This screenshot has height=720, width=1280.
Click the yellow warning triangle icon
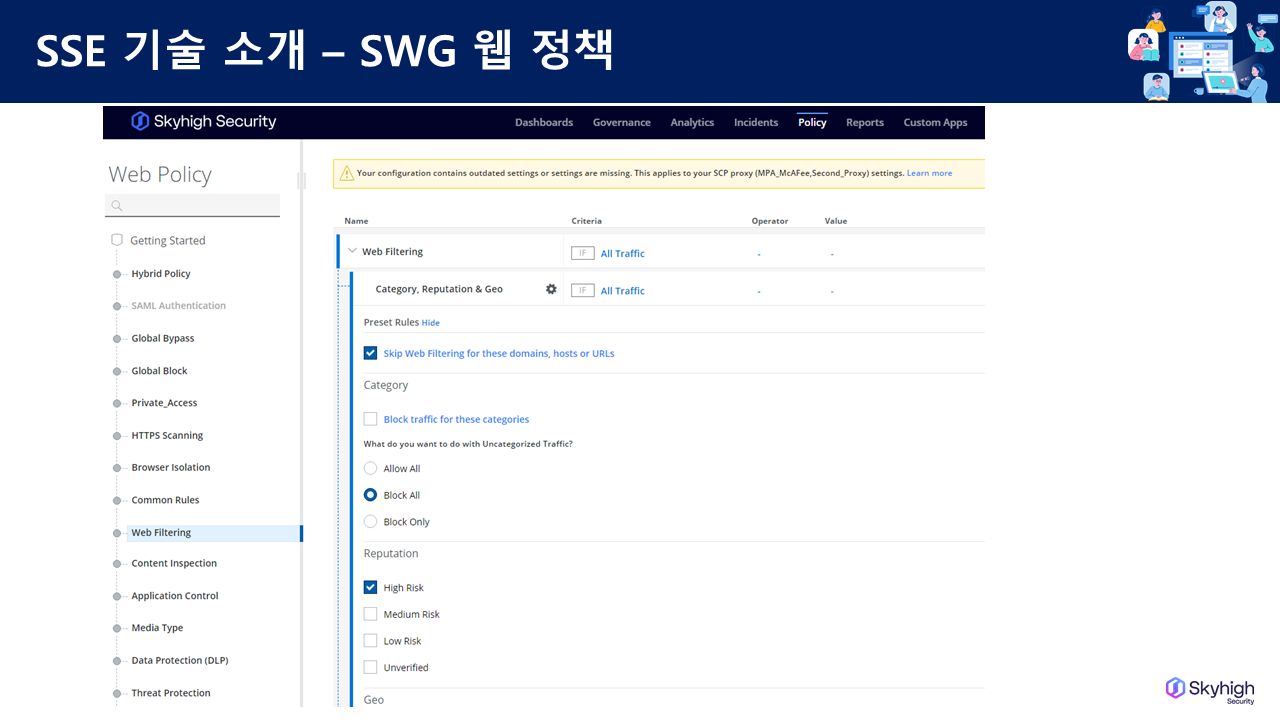[x=346, y=173]
